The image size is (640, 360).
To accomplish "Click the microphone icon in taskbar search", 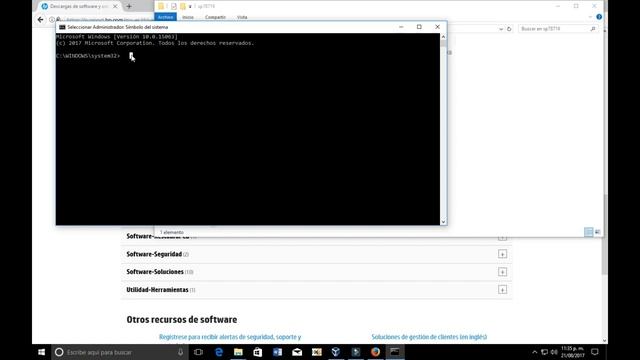I will point(180,352).
